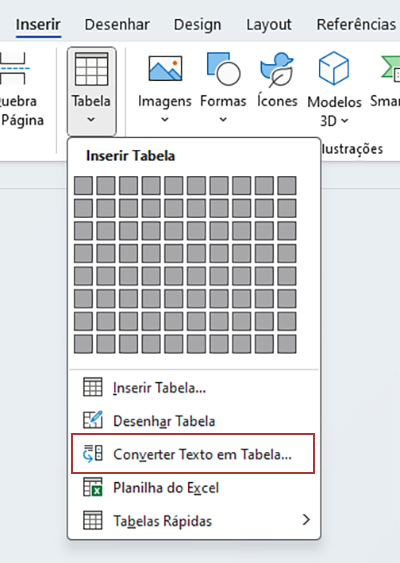The width and height of the screenshot is (400, 563).
Task: Expand the Modelos 3D dropdown chevron
Action: pos(344,121)
